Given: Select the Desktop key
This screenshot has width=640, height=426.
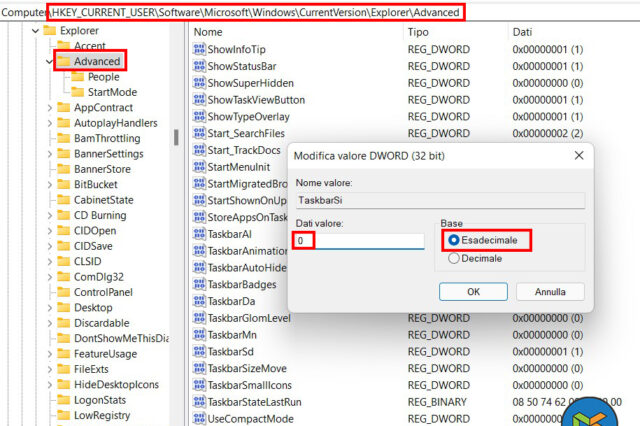Looking at the screenshot, I should pyautogui.click(x=93, y=308).
